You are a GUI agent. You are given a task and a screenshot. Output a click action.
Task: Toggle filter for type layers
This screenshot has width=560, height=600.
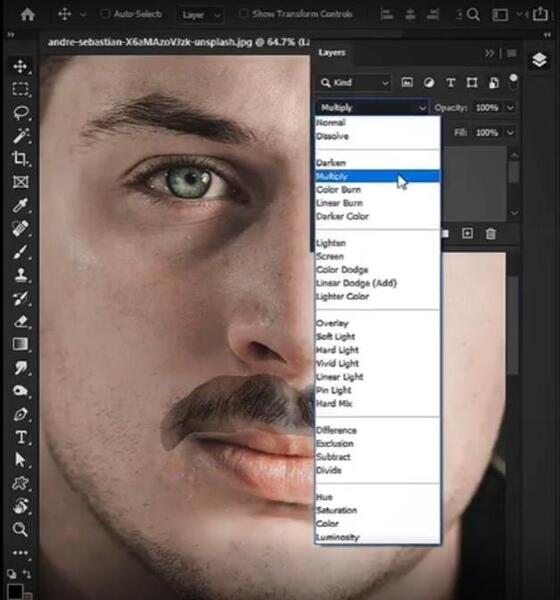pyautogui.click(x=451, y=82)
